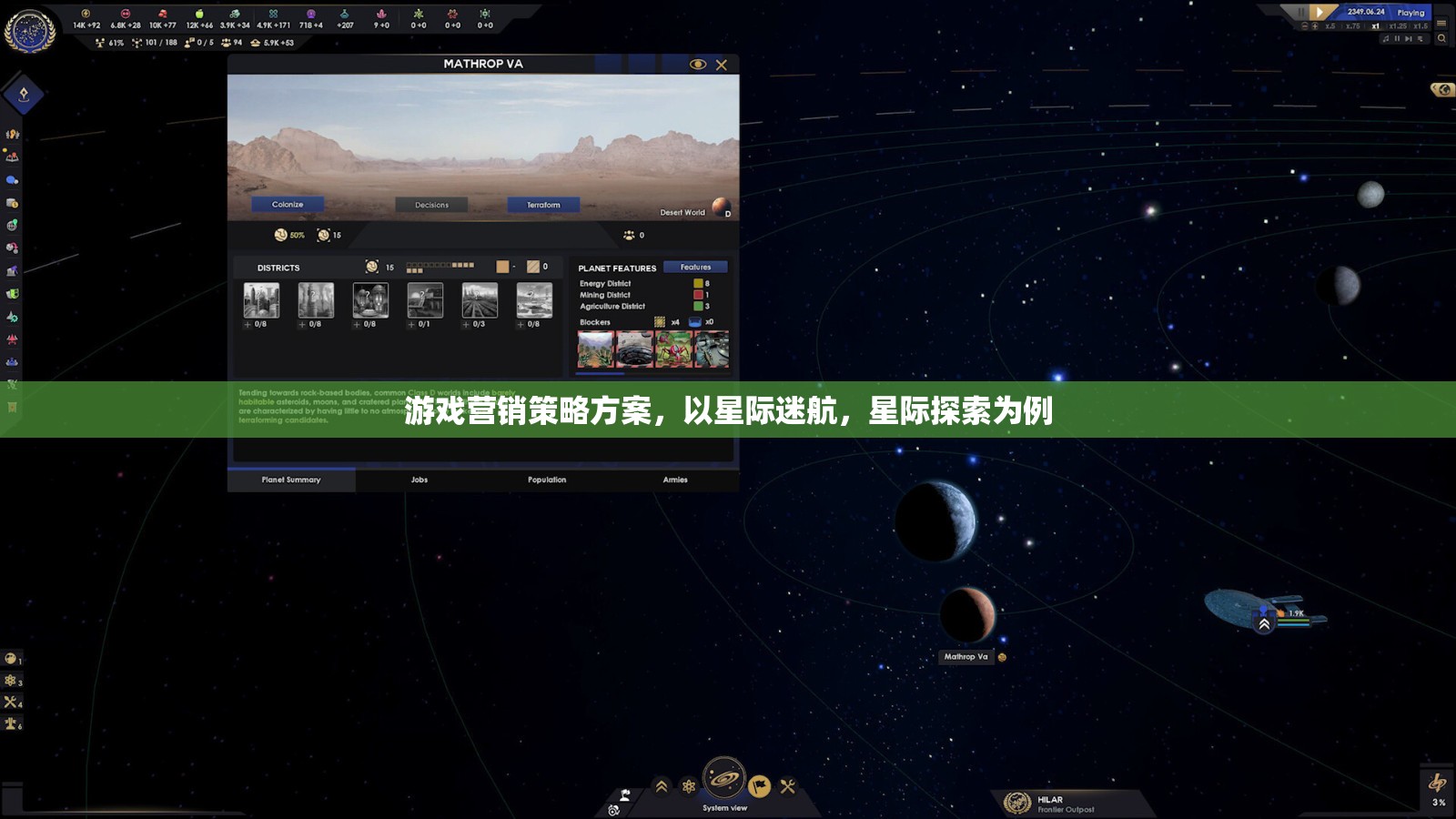Expand the double chevron bottom bar button
1456x819 pixels.
pos(662,786)
